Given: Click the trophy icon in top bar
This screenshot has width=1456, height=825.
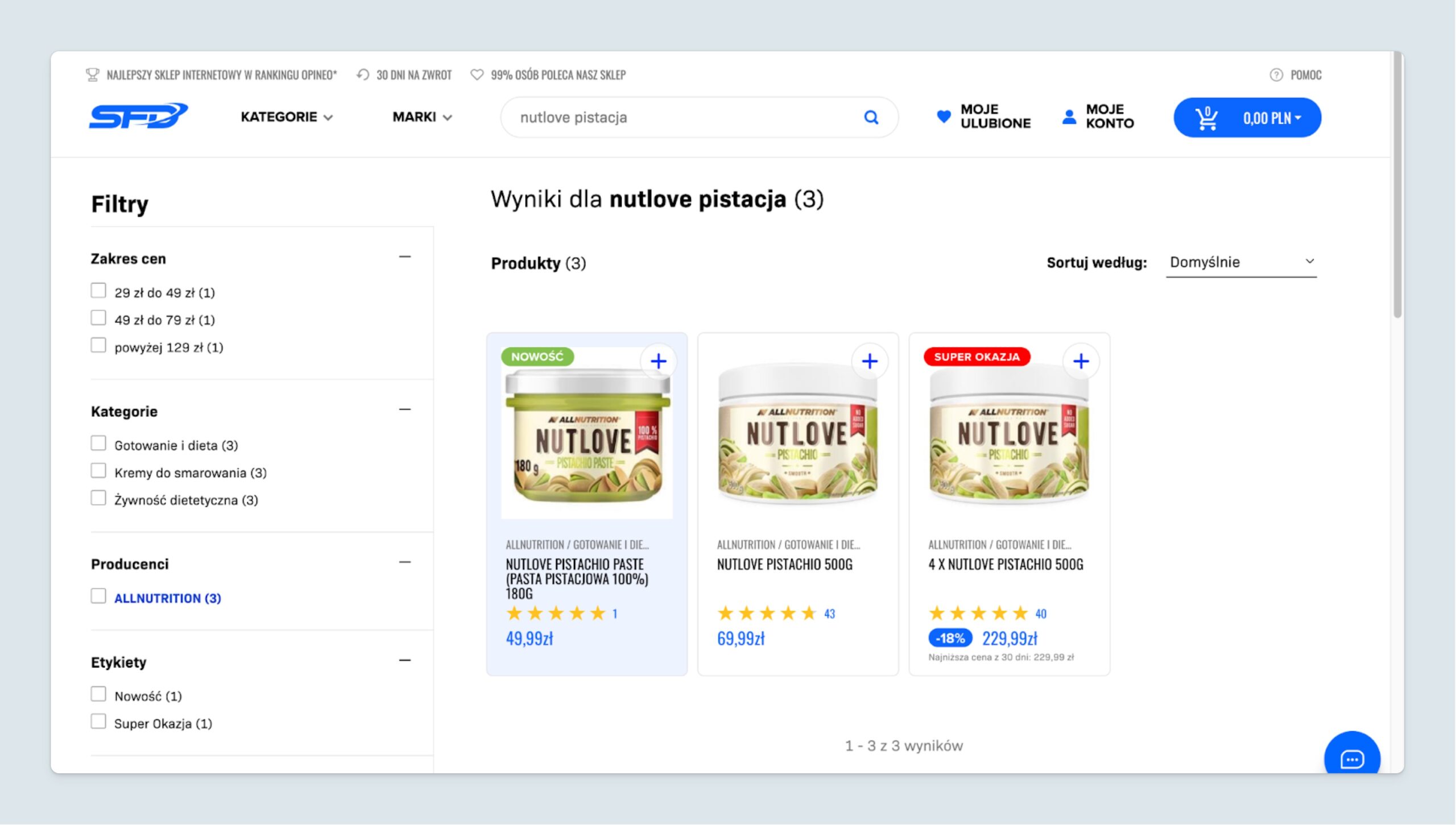Looking at the screenshot, I should 92,75.
